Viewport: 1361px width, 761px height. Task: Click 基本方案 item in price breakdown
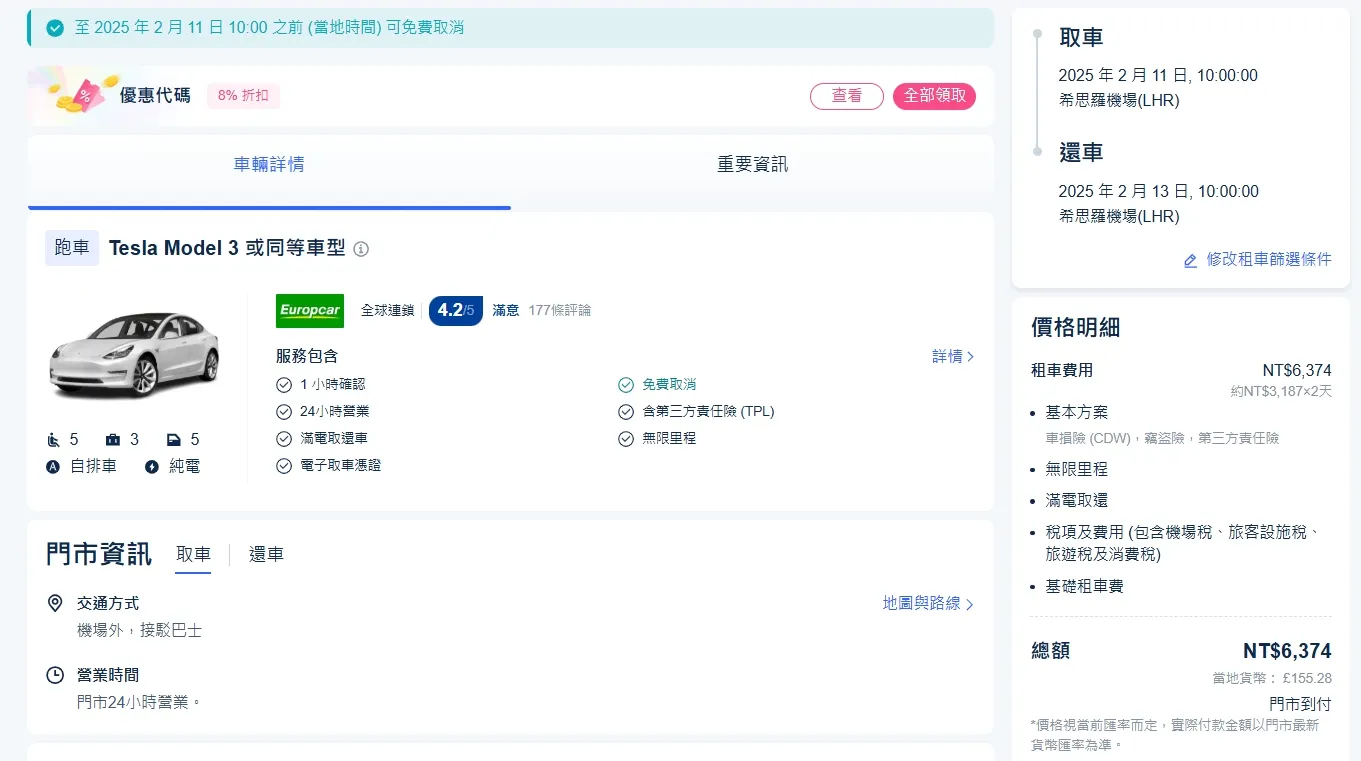1077,413
